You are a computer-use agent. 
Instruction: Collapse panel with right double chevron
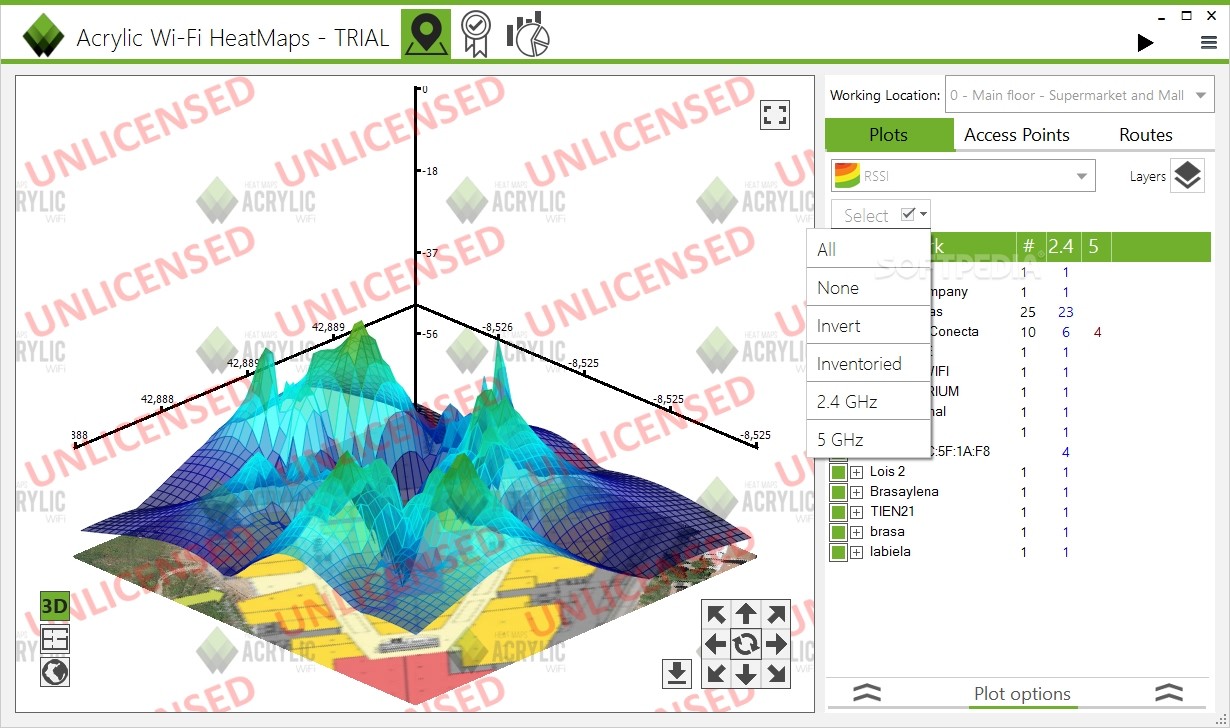(1169, 693)
